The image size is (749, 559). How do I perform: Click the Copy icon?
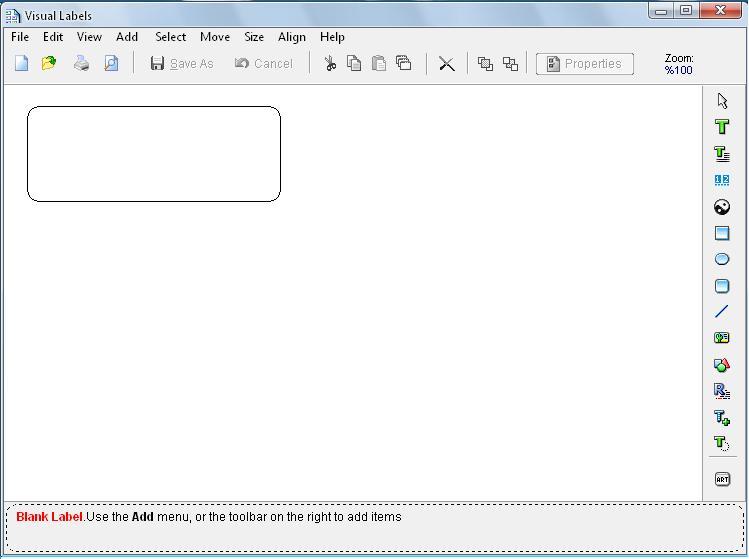point(354,63)
